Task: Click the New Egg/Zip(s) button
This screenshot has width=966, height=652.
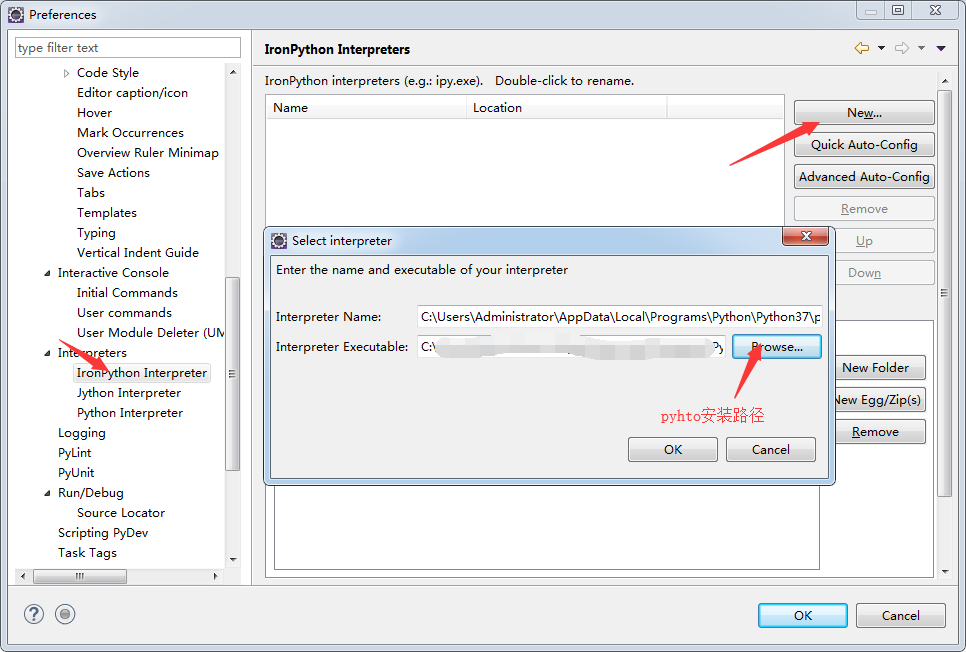Action: tap(880, 400)
